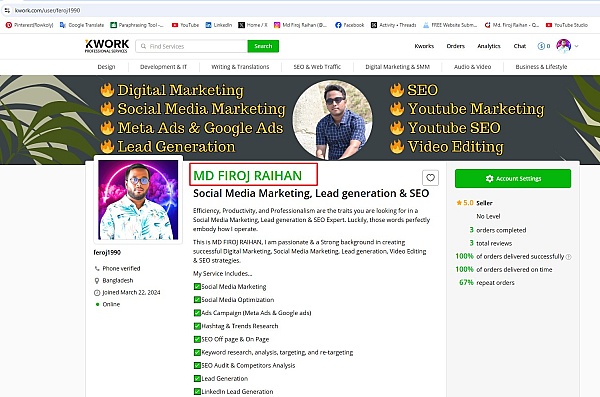
Task: Click the Account Settings button
Action: point(513,178)
